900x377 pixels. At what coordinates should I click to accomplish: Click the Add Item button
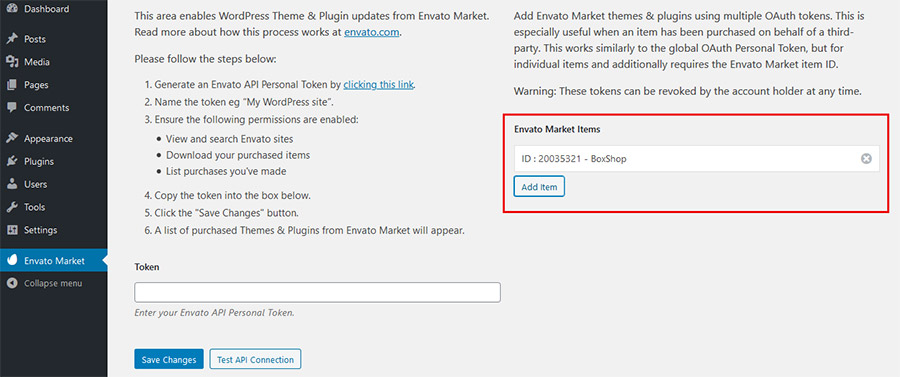pos(540,186)
